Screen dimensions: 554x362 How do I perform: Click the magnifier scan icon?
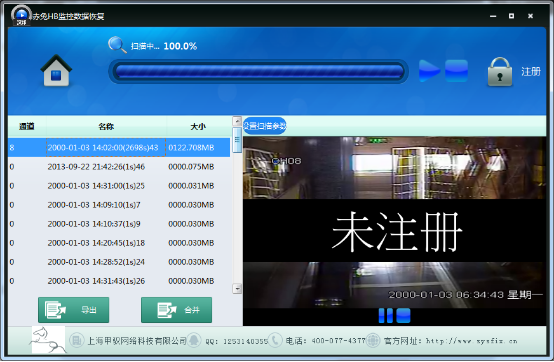coord(117,45)
